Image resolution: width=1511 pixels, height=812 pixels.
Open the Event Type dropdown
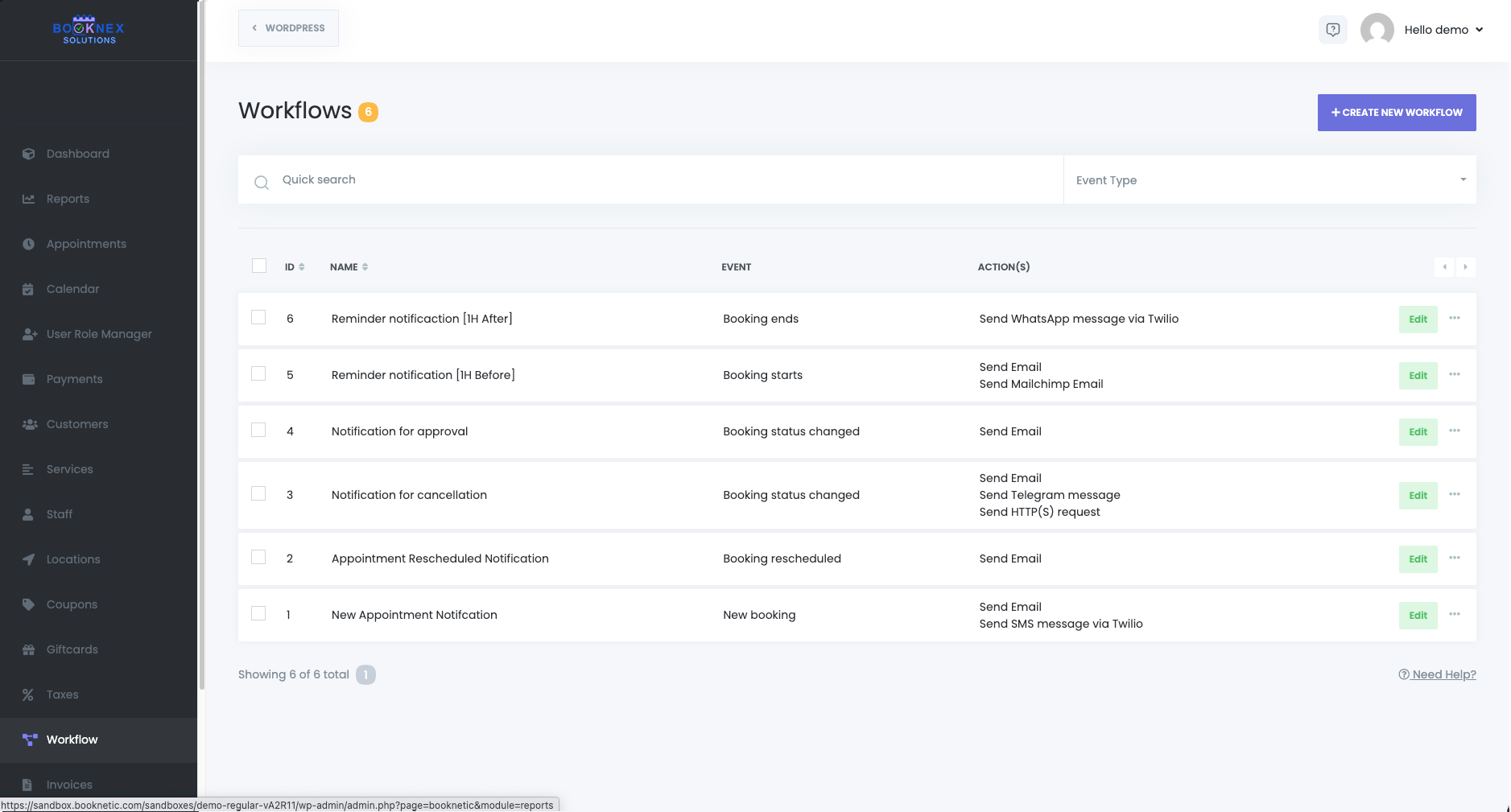click(1270, 179)
